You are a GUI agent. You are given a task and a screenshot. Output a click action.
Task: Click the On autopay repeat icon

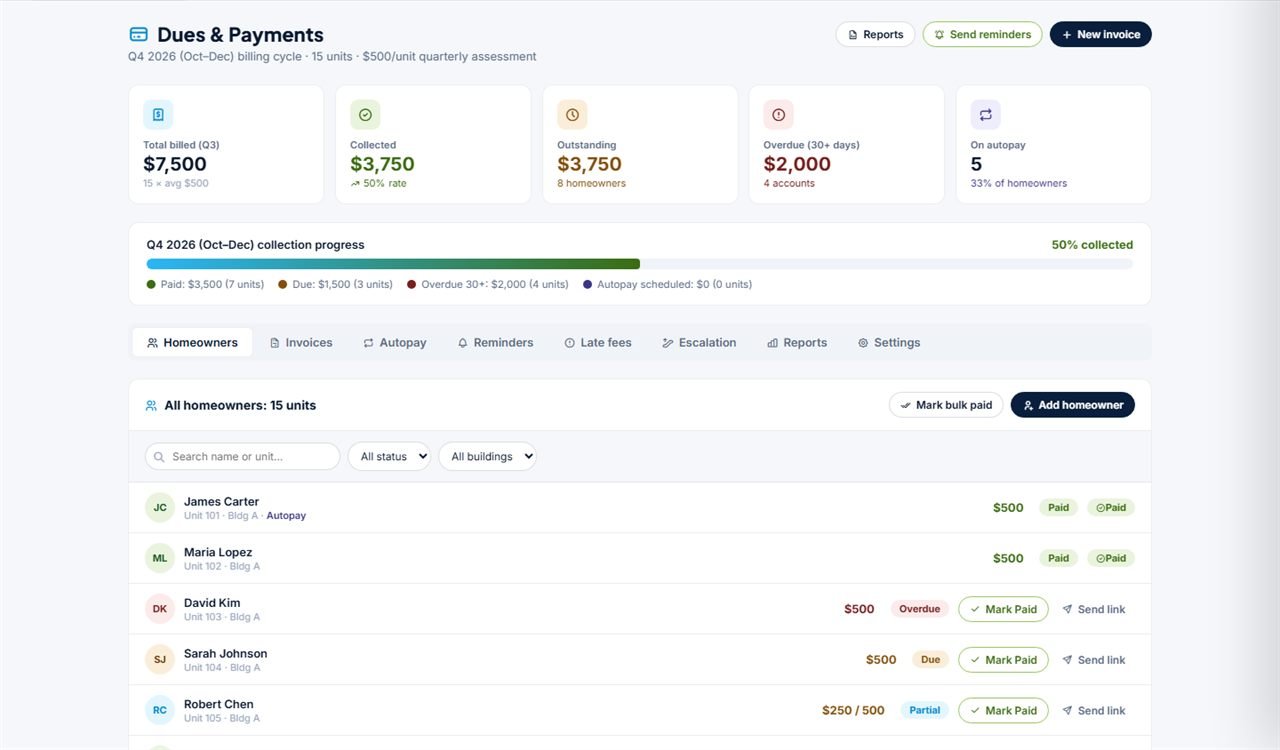(x=985, y=115)
